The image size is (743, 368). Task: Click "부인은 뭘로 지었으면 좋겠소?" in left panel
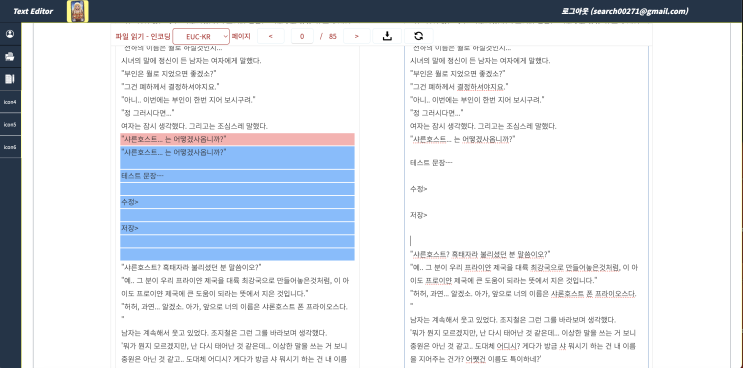(x=169, y=74)
